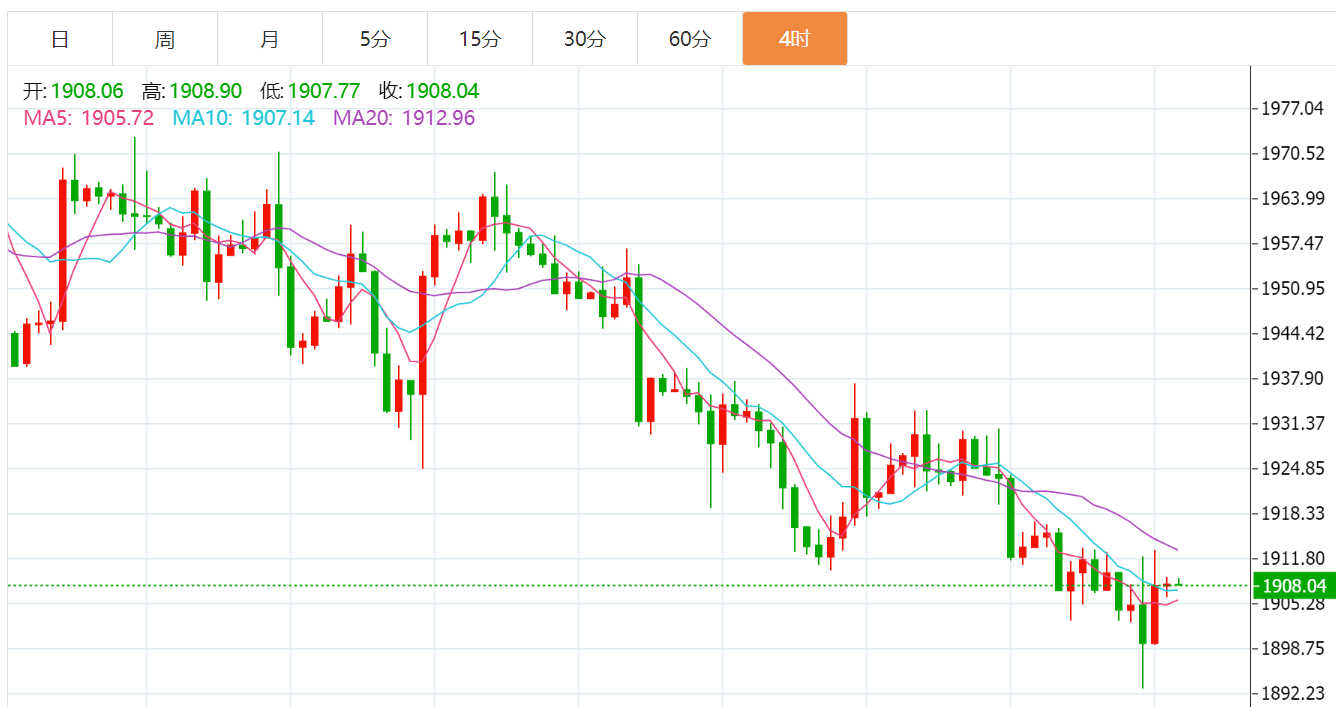Click the 1898.75 price axis label

(x=1294, y=648)
